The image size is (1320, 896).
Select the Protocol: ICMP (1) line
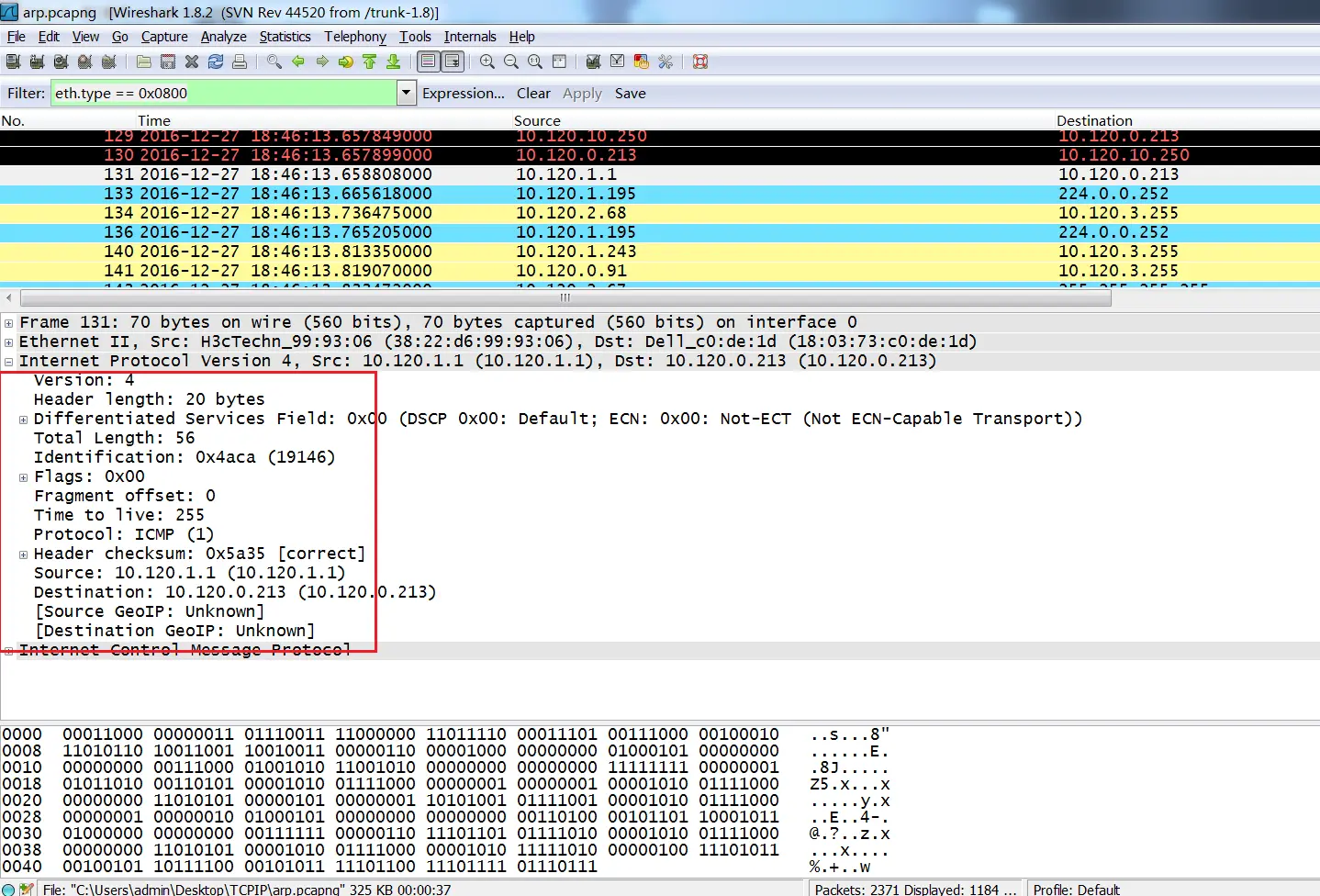(x=124, y=534)
